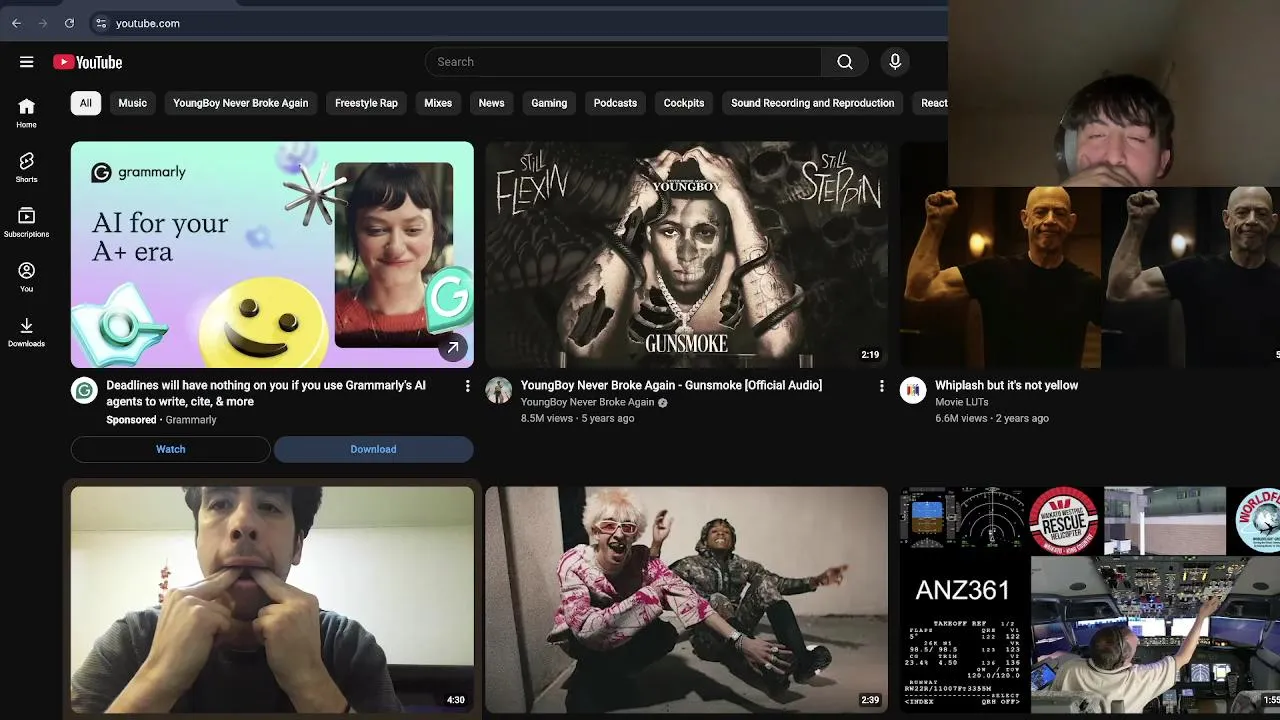Open the Gunsmoke video thumbnail

[686, 255]
